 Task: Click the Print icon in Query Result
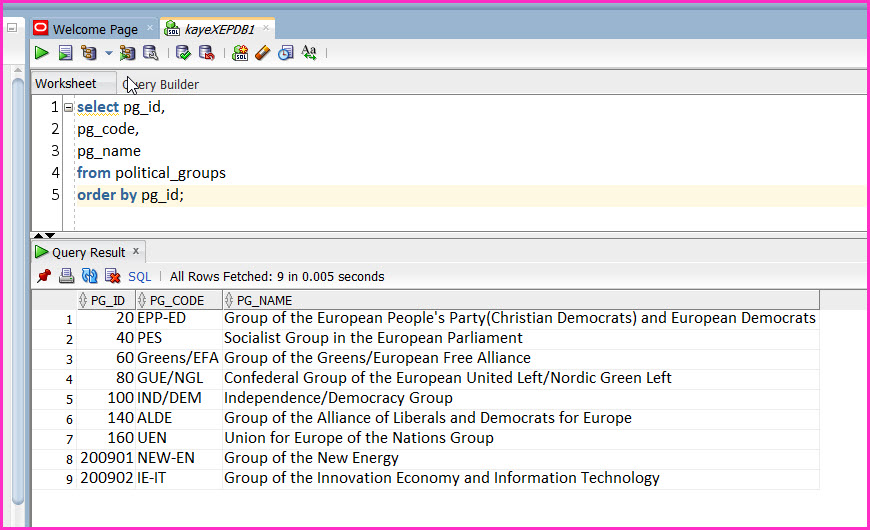[67, 276]
